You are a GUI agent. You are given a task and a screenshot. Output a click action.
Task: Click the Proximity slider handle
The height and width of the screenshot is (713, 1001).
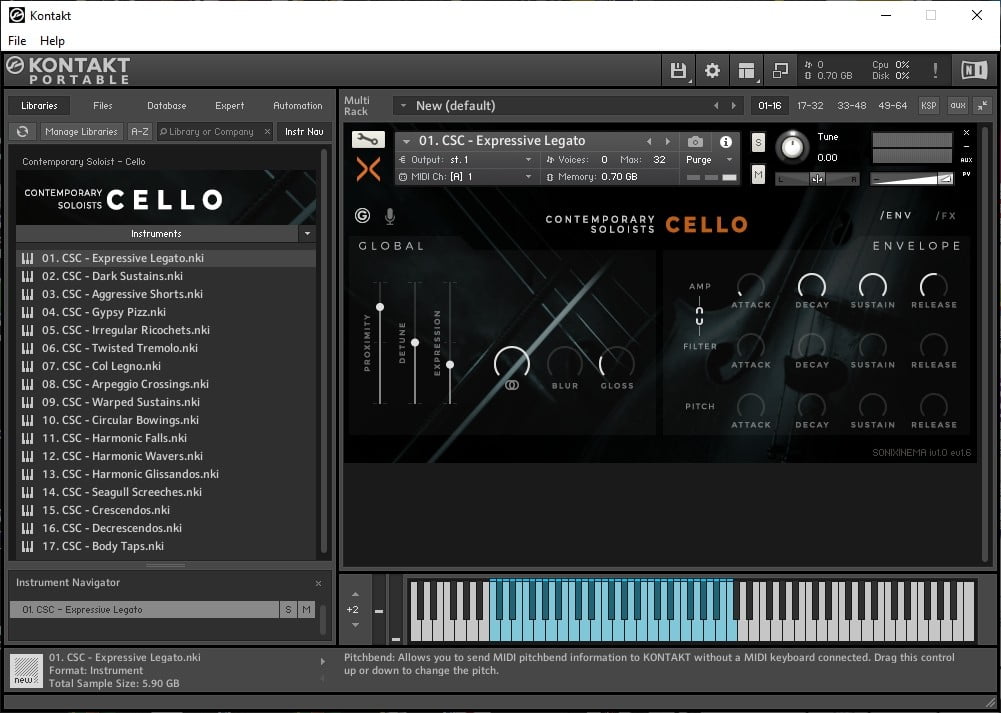tap(380, 307)
